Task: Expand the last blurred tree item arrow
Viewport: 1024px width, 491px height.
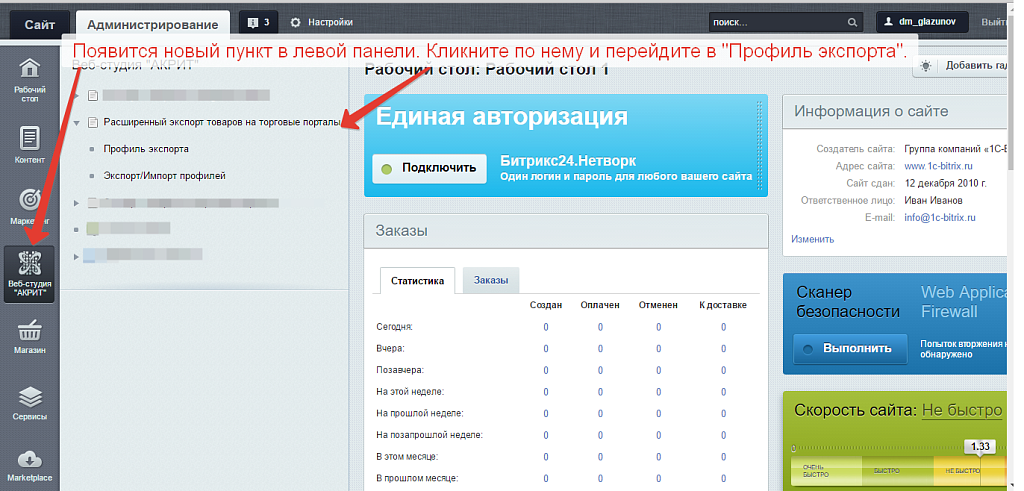Action: (x=77, y=256)
